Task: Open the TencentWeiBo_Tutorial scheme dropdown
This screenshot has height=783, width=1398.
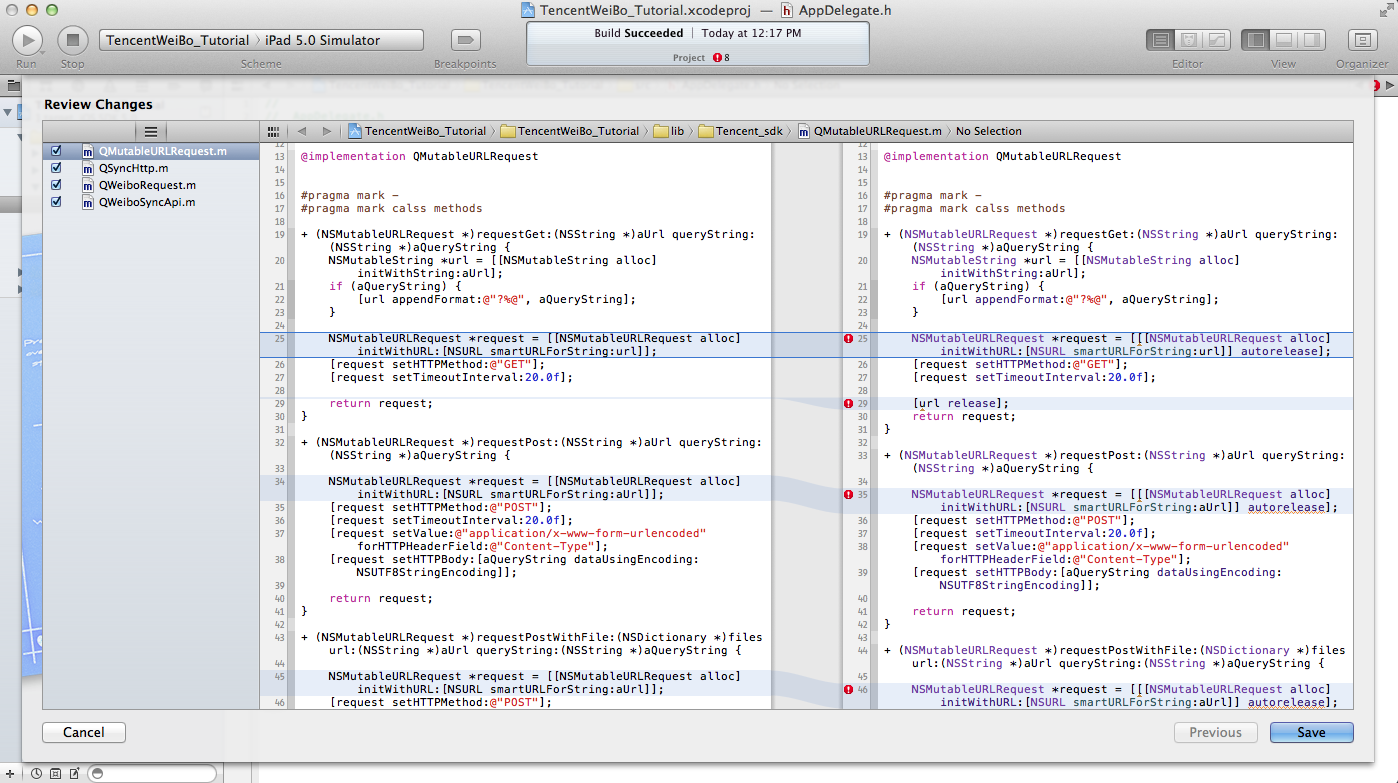Action: 177,40
